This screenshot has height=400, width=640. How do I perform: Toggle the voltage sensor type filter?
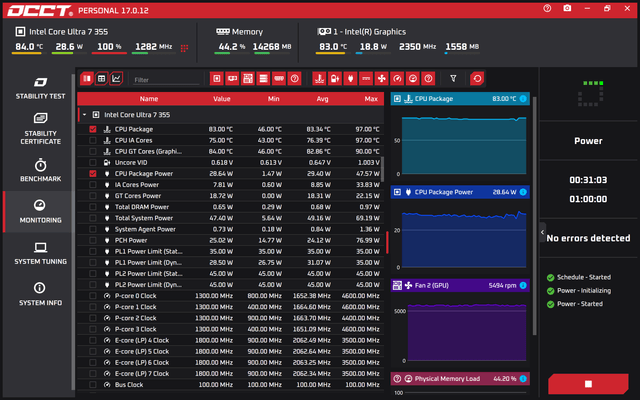(x=335, y=78)
